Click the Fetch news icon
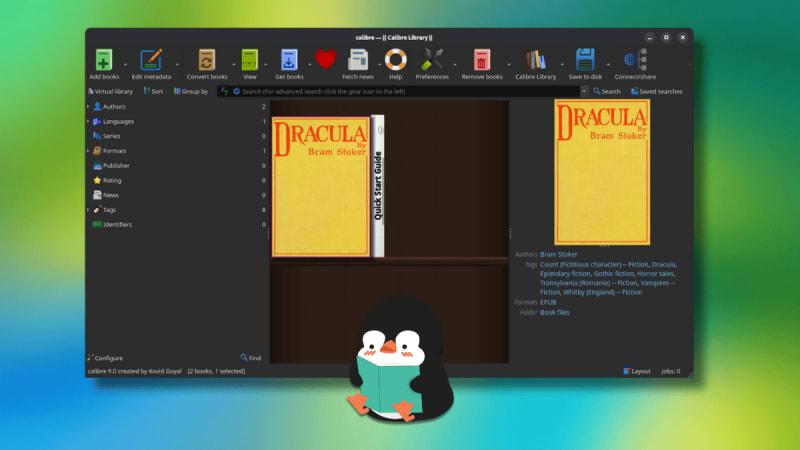Viewport: 800px width, 450px height. click(358, 60)
